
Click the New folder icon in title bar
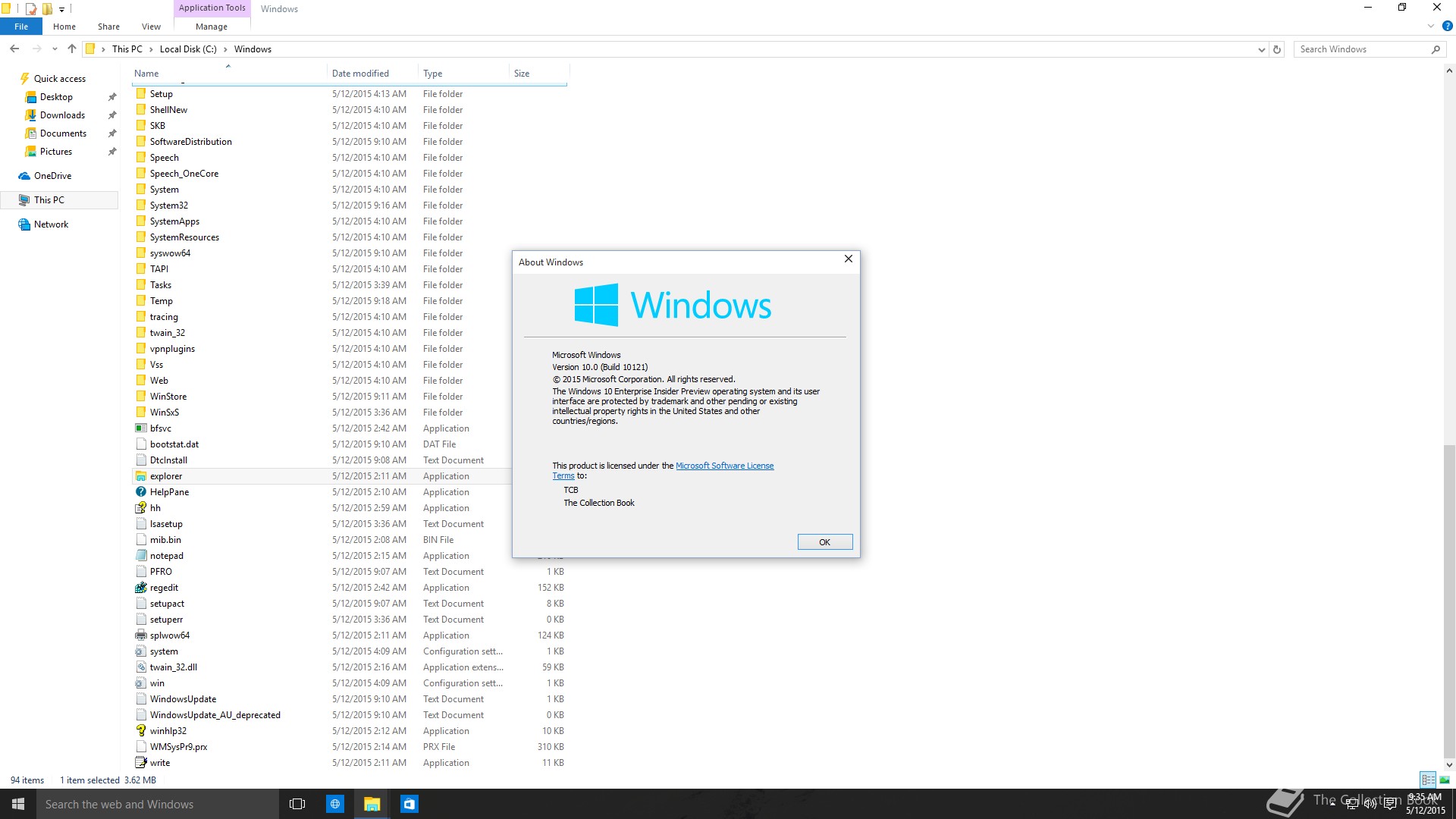(47, 8)
